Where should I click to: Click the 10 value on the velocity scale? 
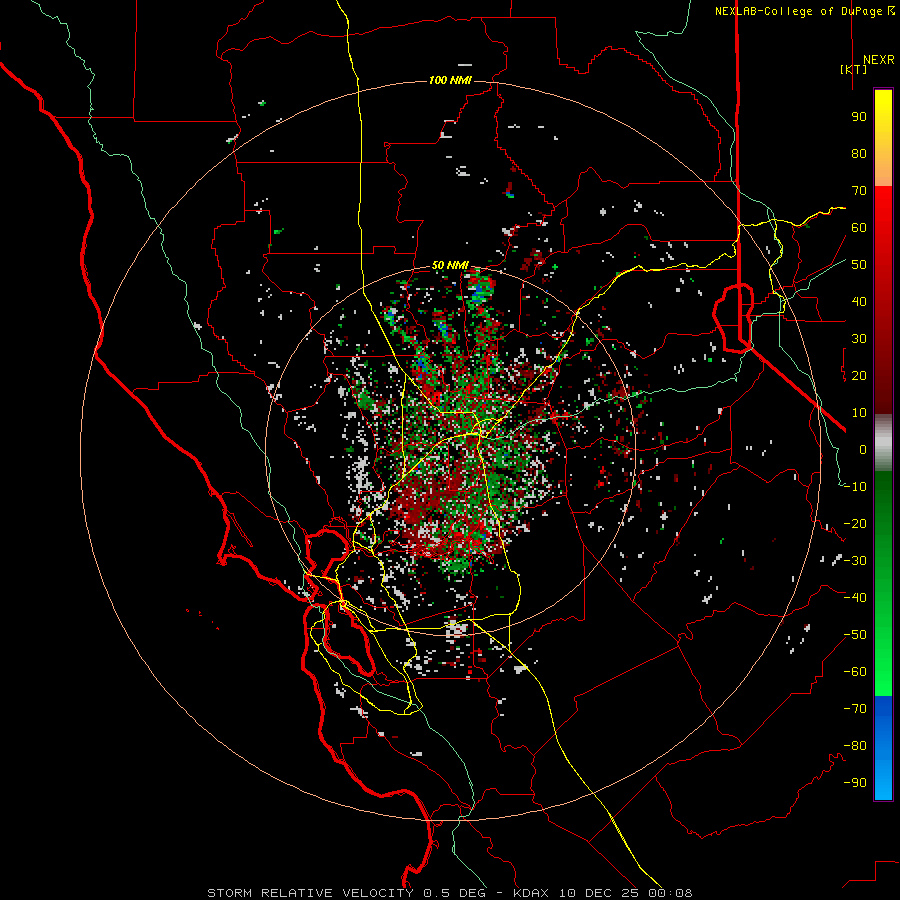click(x=859, y=413)
